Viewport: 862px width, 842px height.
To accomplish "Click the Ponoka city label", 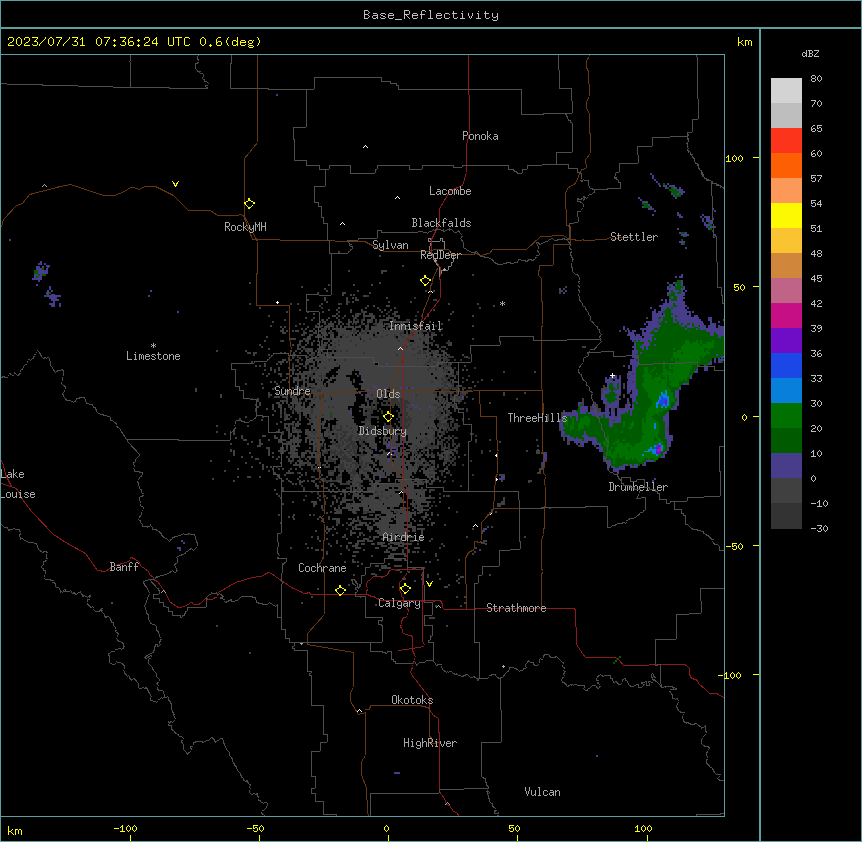I will [x=480, y=136].
